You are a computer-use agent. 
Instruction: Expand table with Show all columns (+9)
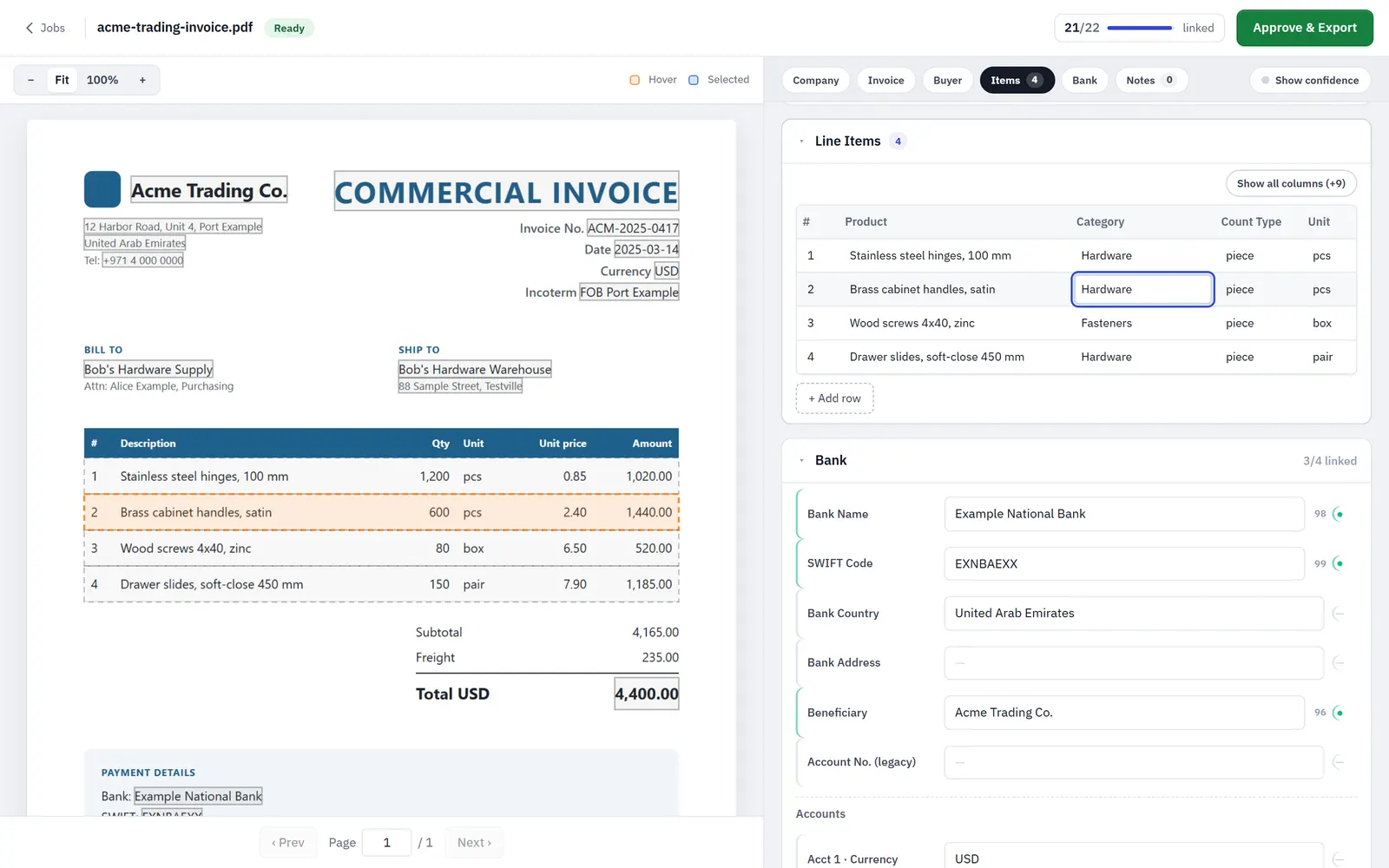pyautogui.click(x=1291, y=183)
